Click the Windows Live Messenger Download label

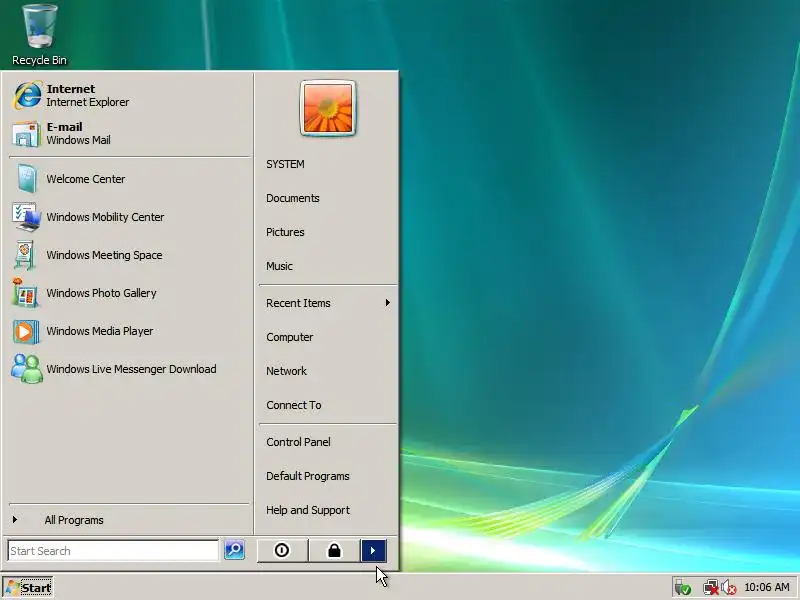pyautogui.click(x=131, y=369)
